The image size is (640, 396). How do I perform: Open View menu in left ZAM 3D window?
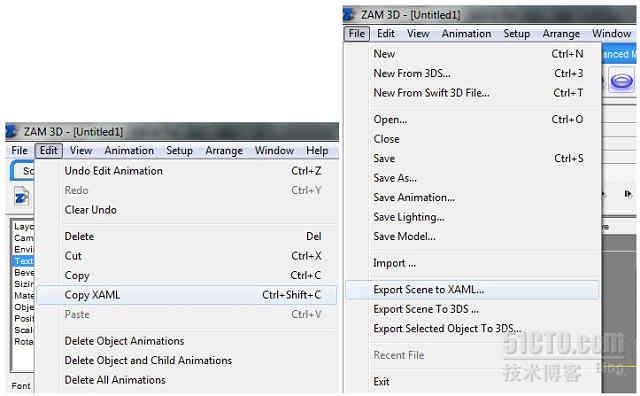point(81,151)
